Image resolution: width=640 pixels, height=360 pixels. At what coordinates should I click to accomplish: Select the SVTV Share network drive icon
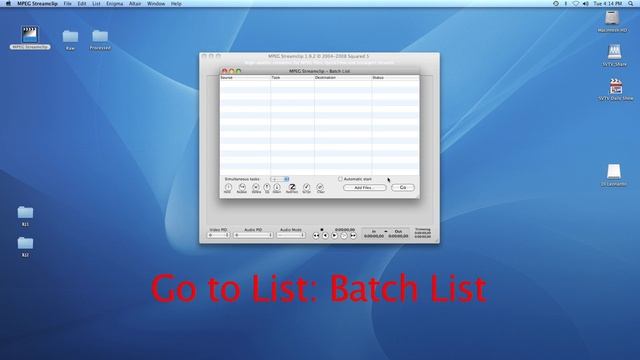pyautogui.click(x=615, y=56)
